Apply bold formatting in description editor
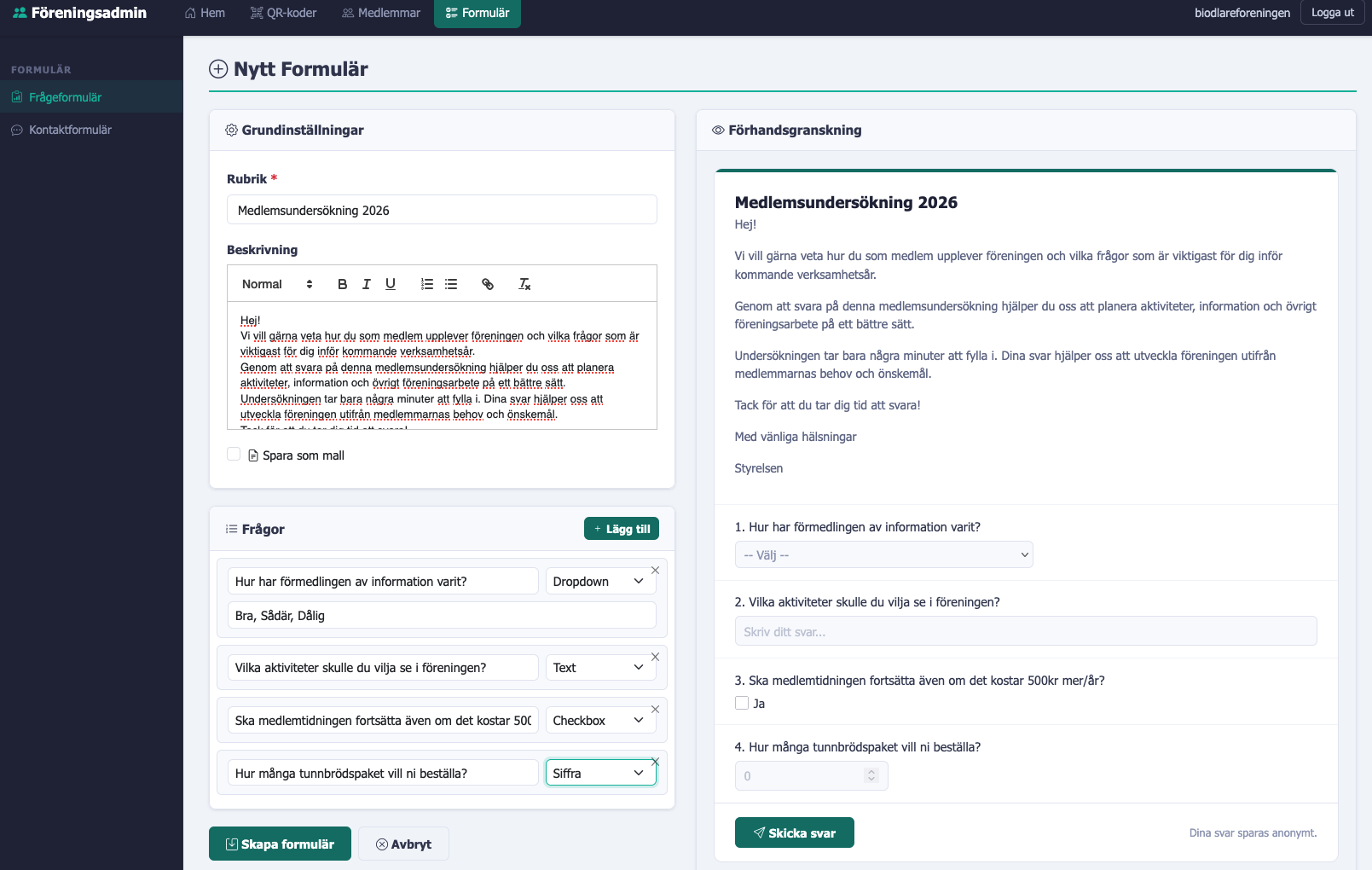 click(342, 283)
